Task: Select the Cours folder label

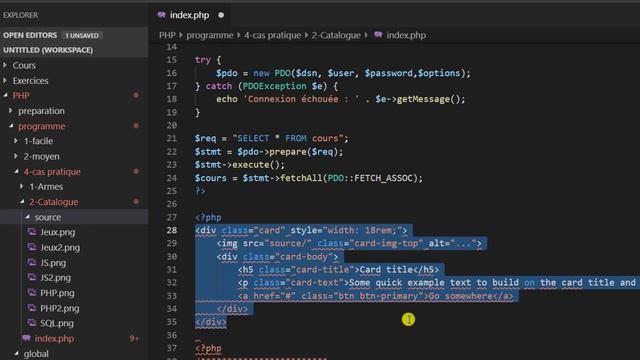Action: pyautogui.click(x=24, y=65)
